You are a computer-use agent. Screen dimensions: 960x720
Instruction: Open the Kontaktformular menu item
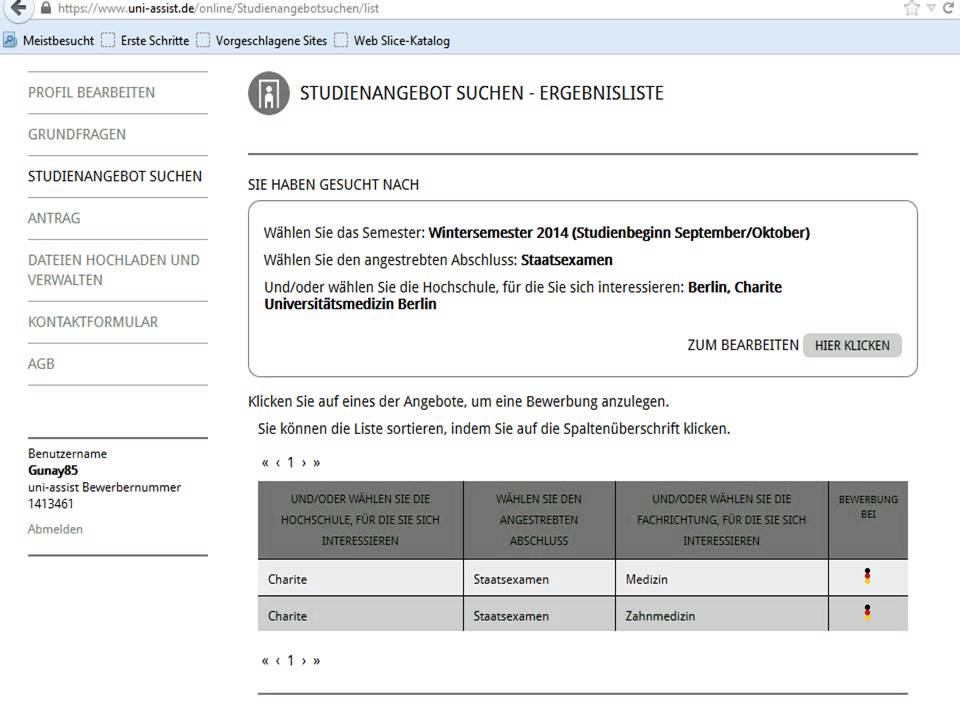pyautogui.click(x=93, y=322)
